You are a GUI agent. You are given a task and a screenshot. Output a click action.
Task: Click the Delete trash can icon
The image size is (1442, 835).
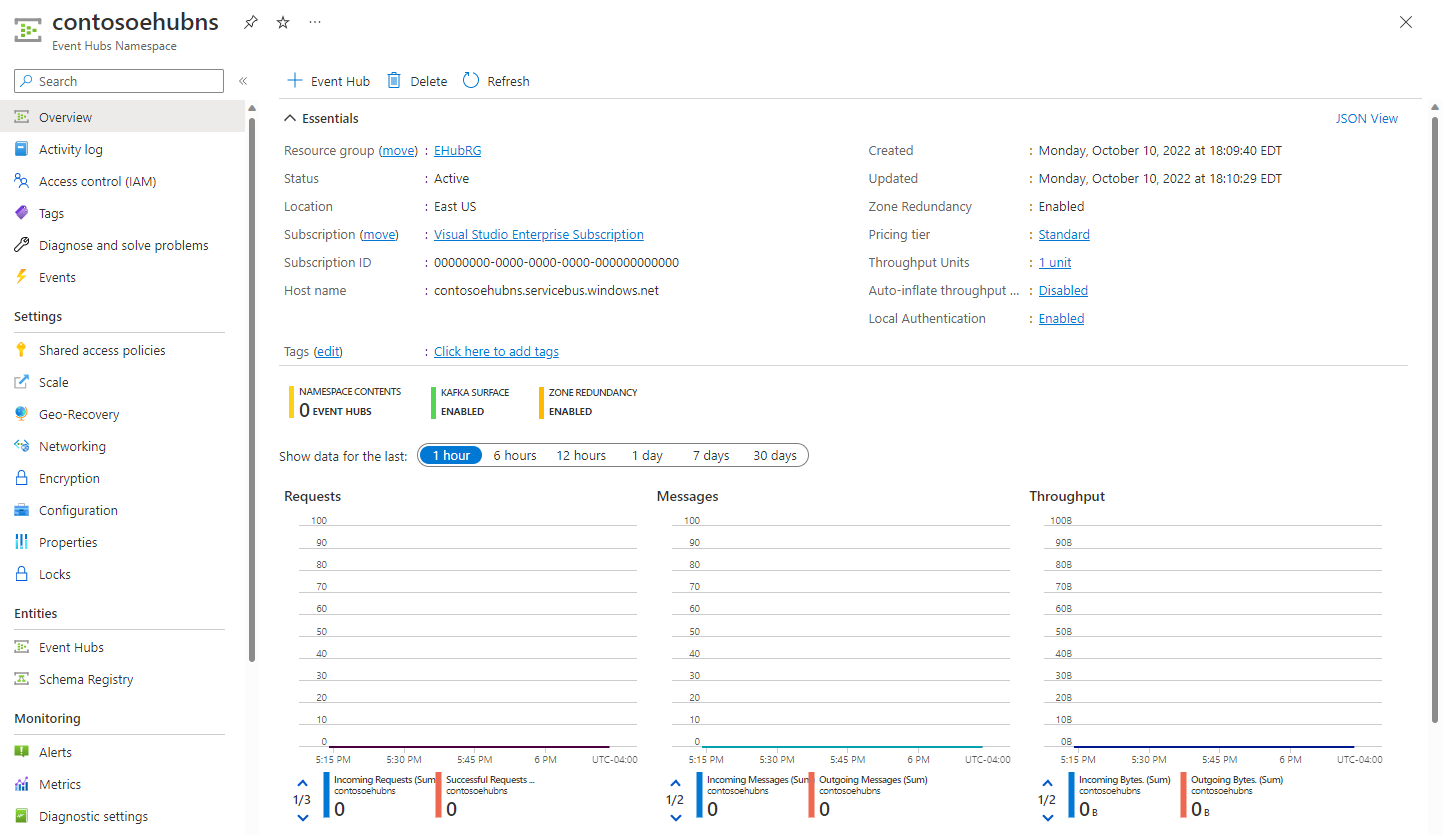[x=394, y=81]
